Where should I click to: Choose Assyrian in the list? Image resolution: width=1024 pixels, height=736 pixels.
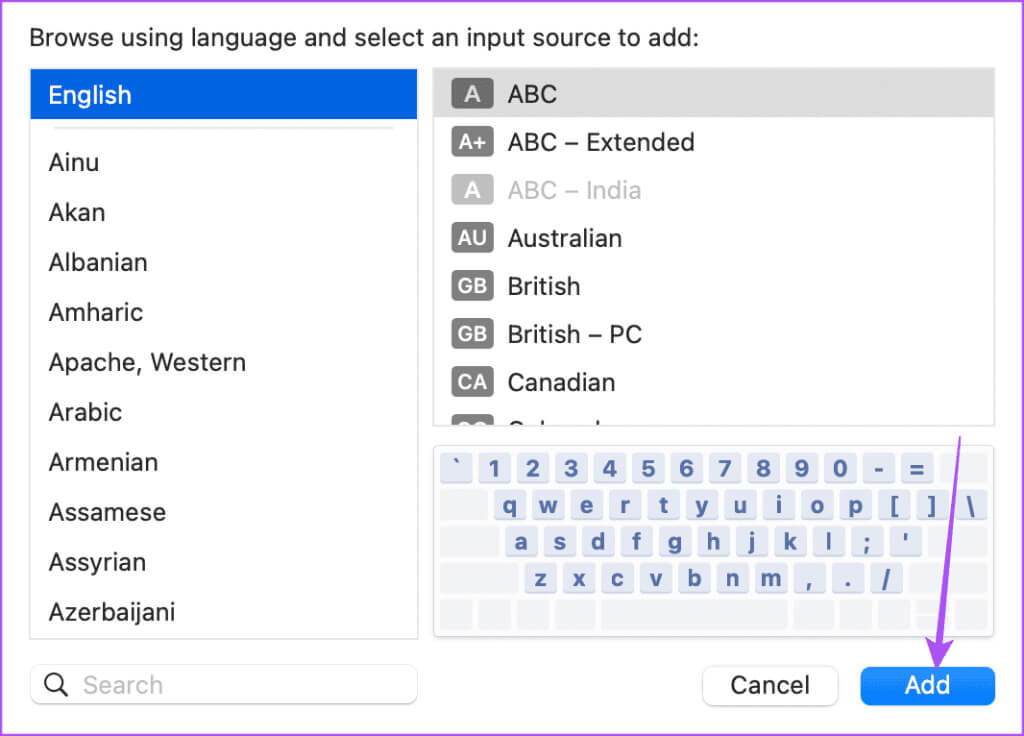223,562
